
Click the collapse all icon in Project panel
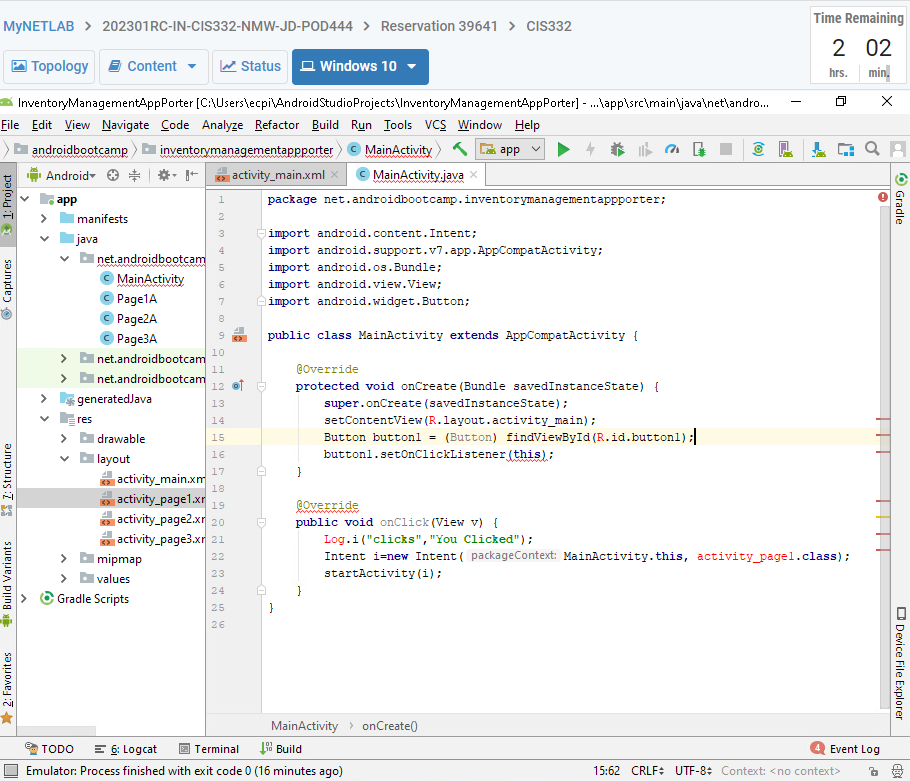pos(134,175)
